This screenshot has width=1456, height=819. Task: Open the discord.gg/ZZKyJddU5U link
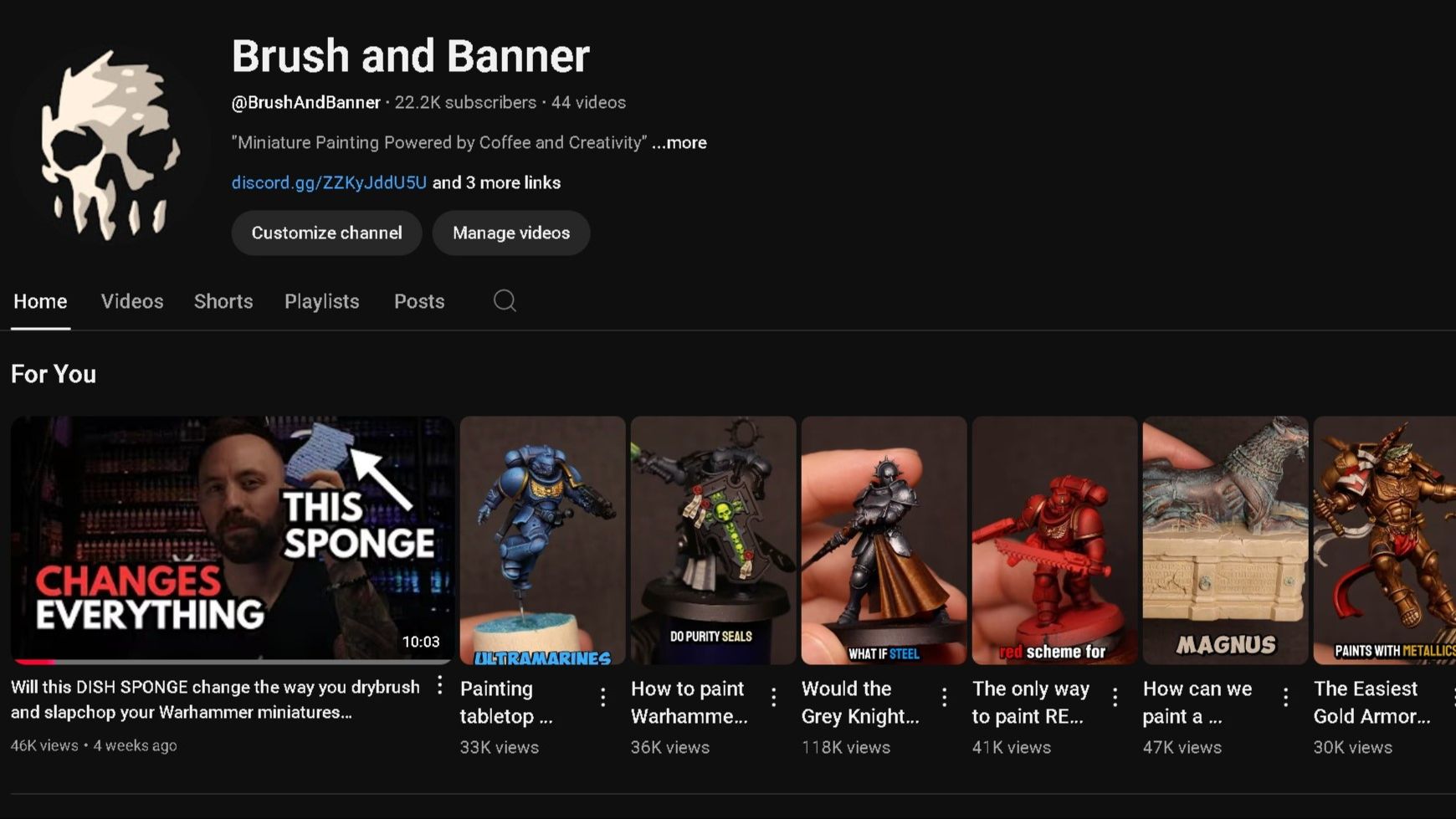pyautogui.click(x=329, y=182)
